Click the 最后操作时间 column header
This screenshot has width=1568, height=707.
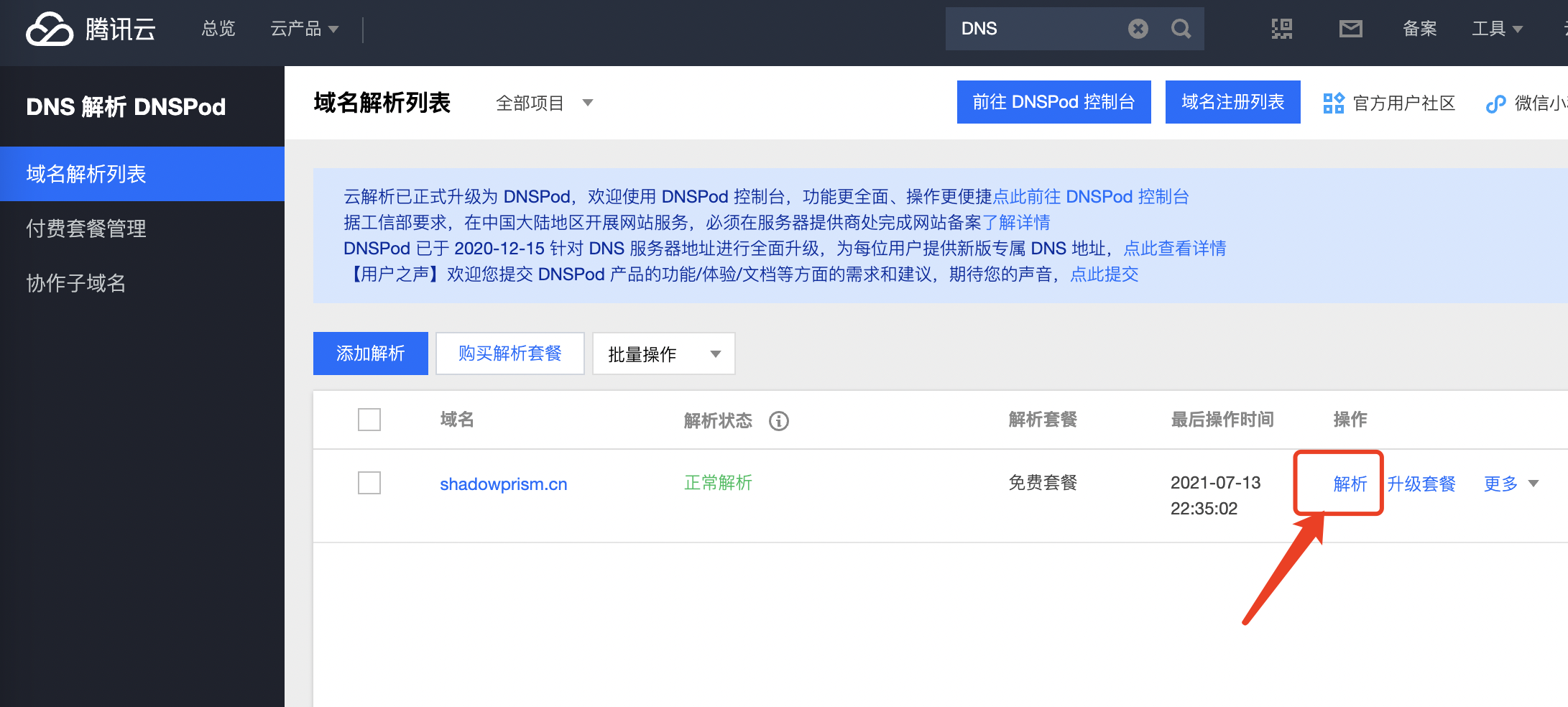click(x=1222, y=420)
